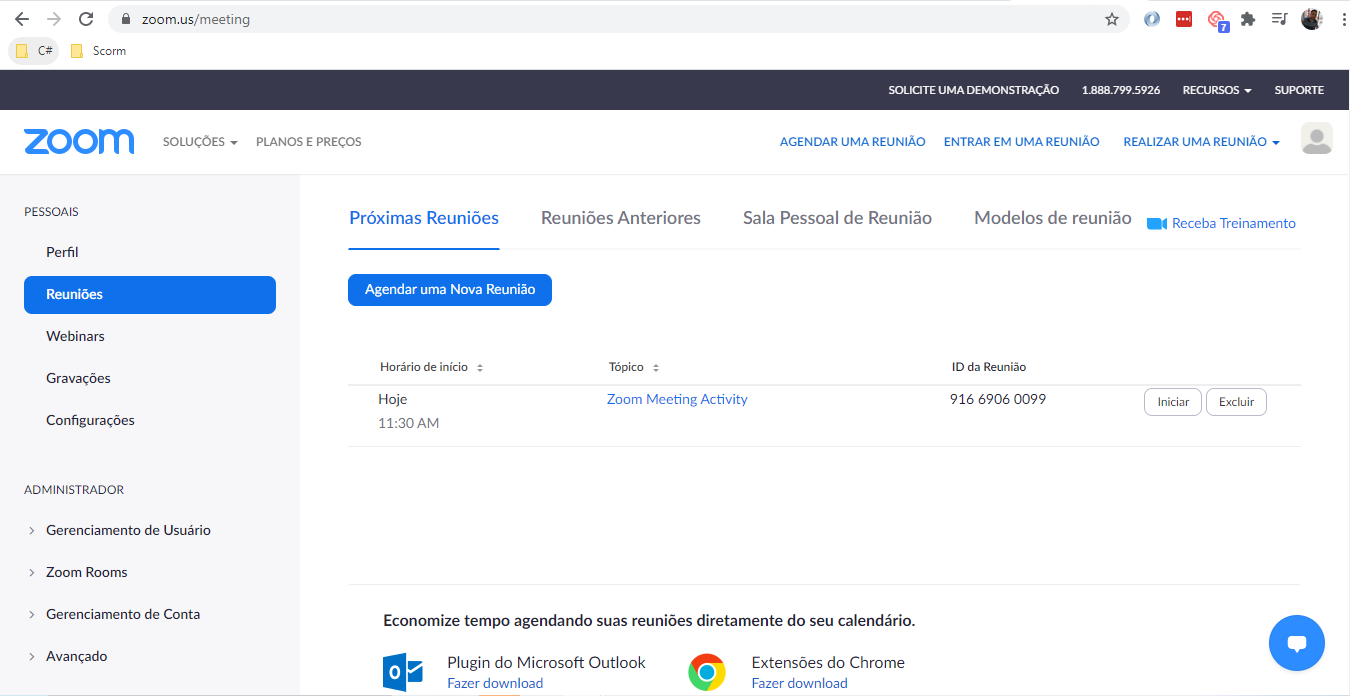The image size is (1350, 696).
Task: Open the Chrome three-dot menu
Action: (x=1342, y=19)
